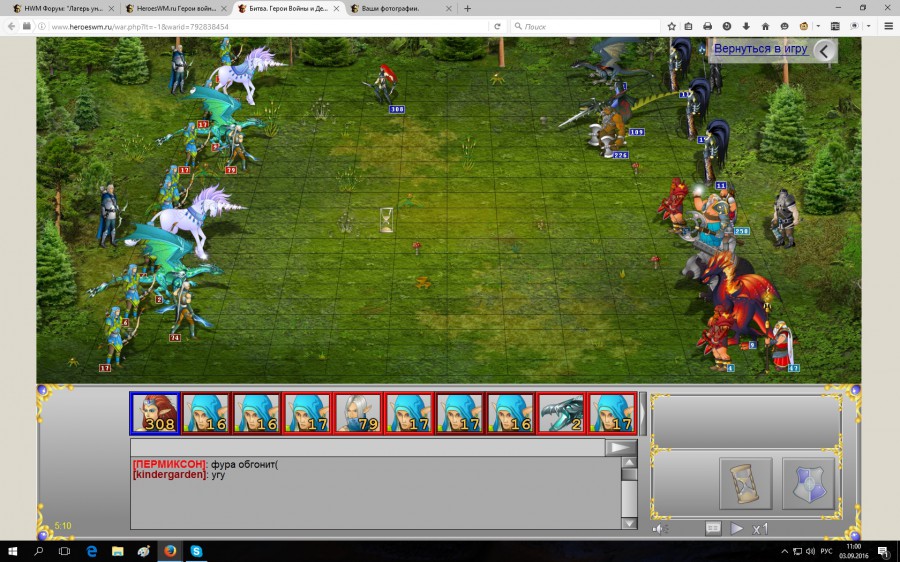The width and height of the screenshot is (900, 562).
Task: Click player name kindergarden in chat
Action: 169,475
